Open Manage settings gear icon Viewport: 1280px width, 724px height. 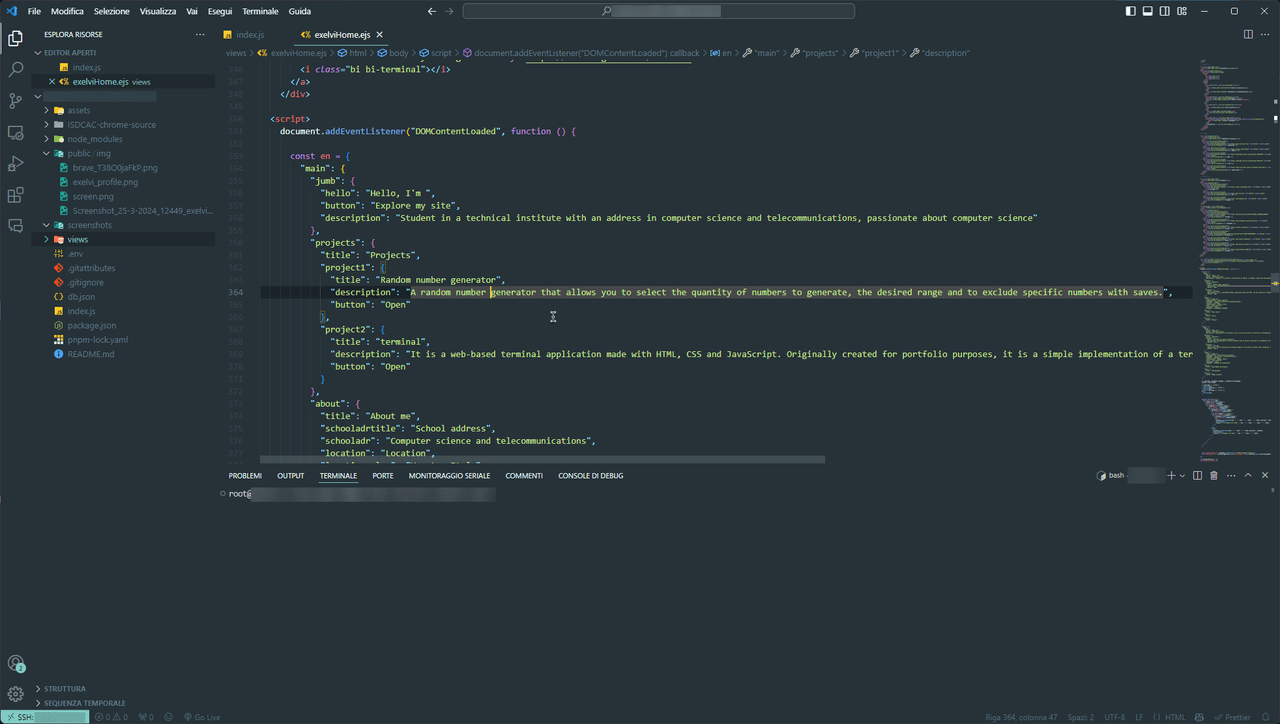(15, 694)
